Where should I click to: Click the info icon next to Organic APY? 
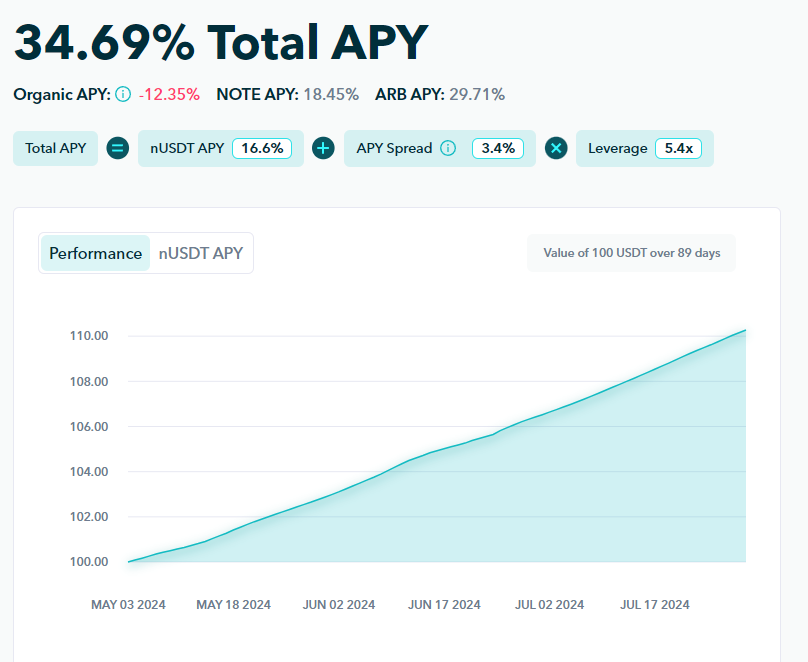click(123, 95)
